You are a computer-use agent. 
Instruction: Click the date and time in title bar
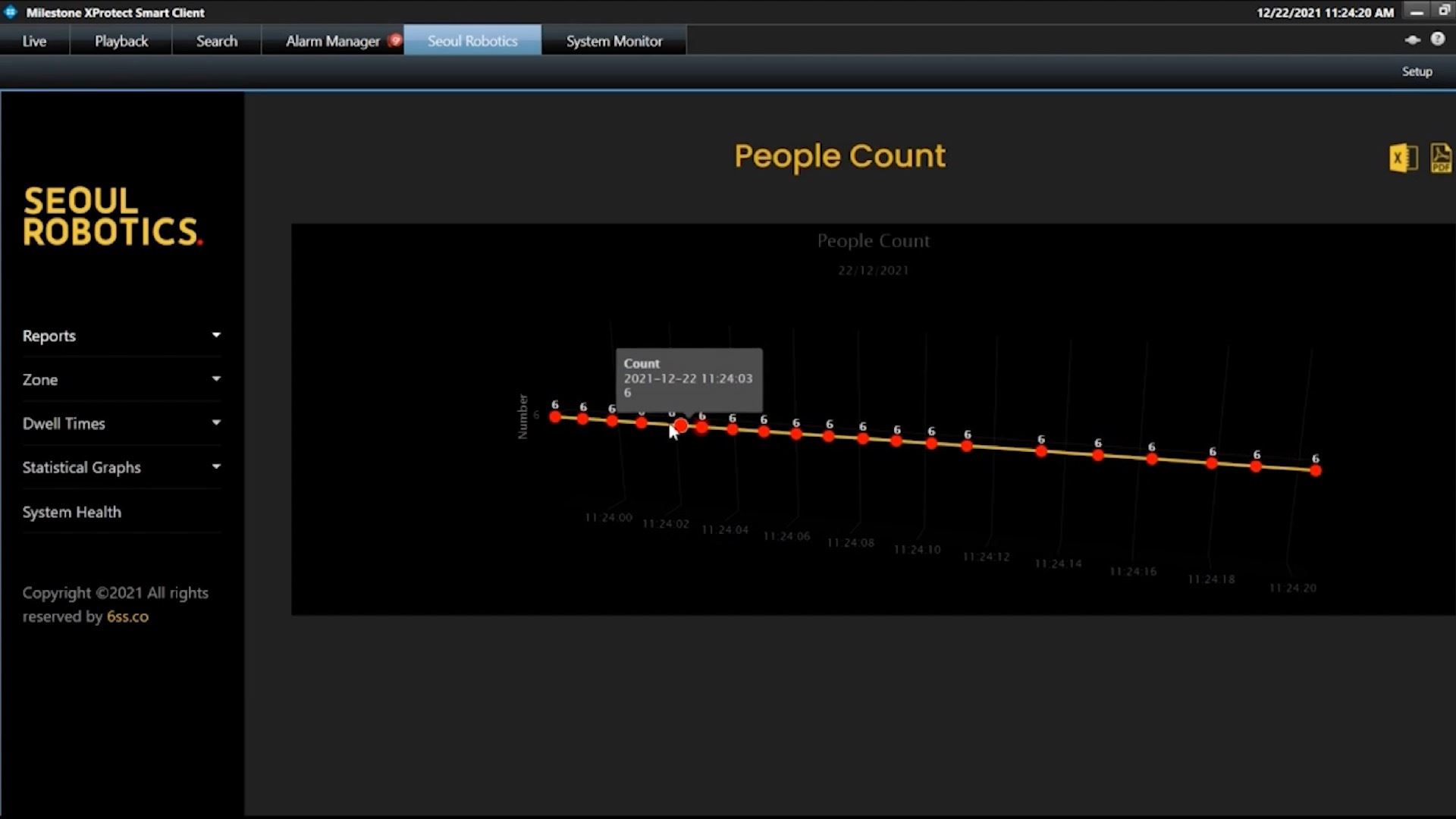coord(1325,12)
